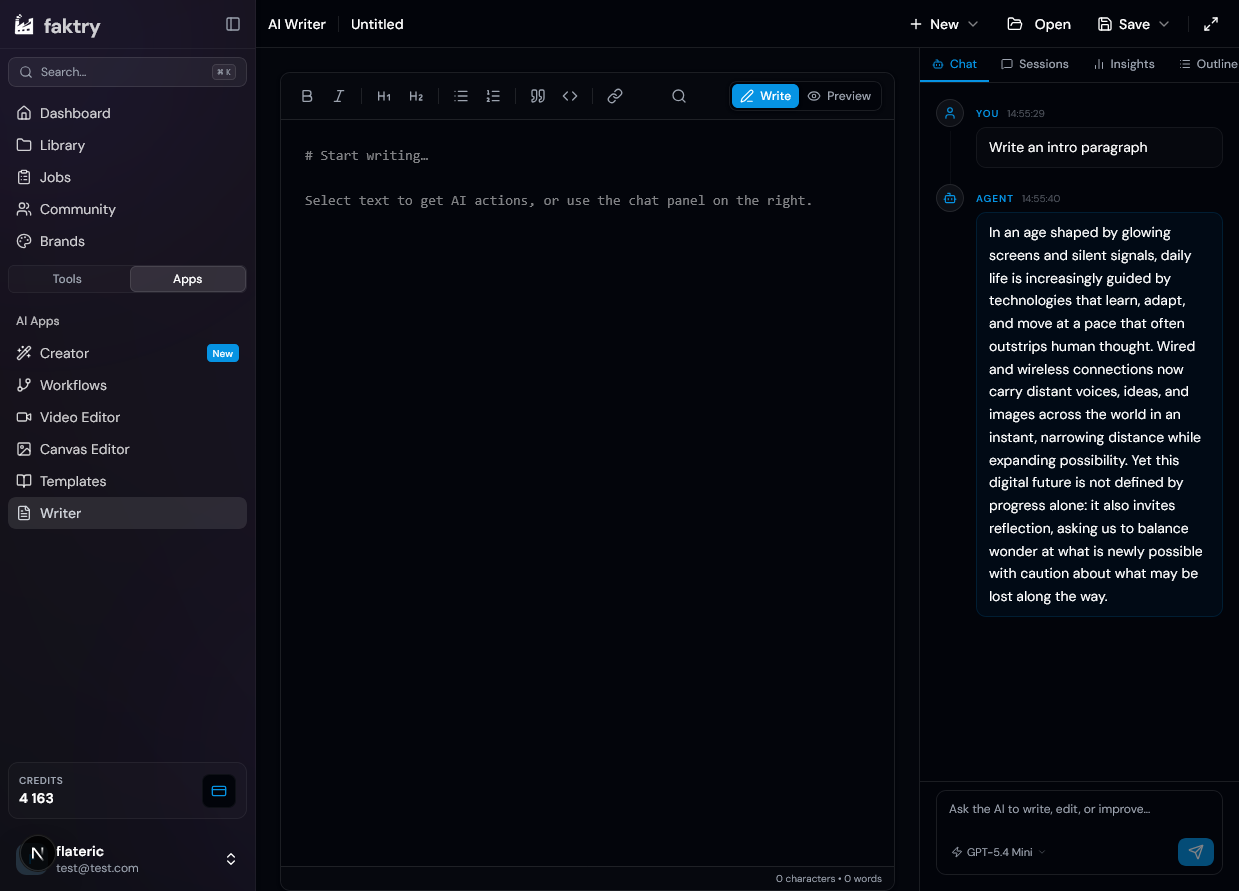1239x891 pixels.
Task: Click the '0 characters • 0 words' counter
Action: pos(829,879)
